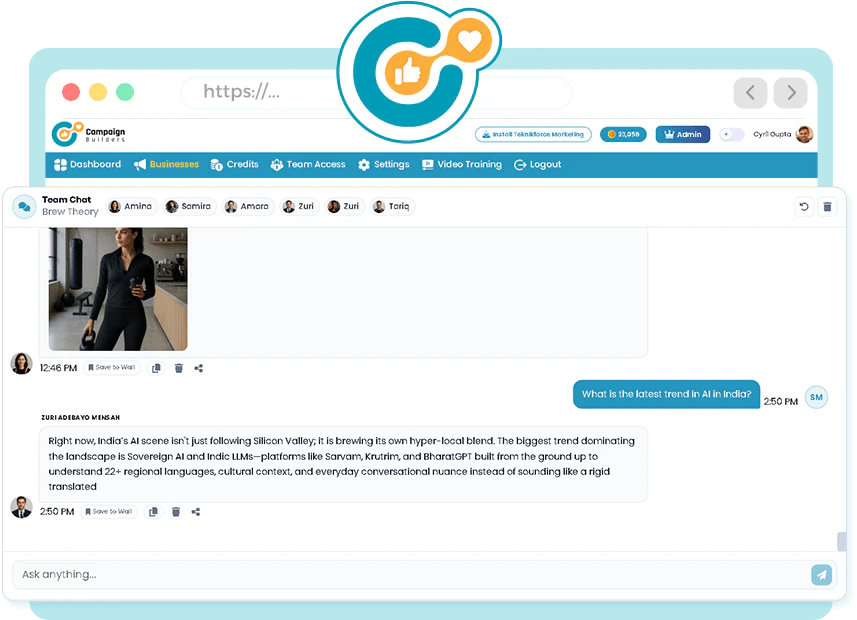Click Zuri's avatar beside 2:50 PM reply
This screenshot has height=620, width=857.
21,507
